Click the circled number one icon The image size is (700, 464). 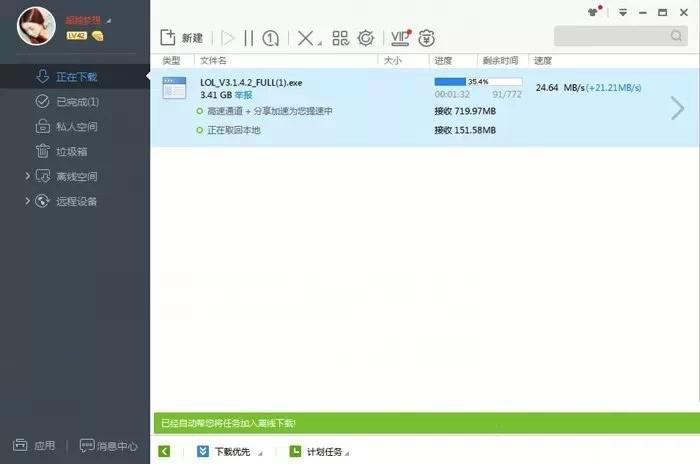pyautogui.click(x=271, y=38)
